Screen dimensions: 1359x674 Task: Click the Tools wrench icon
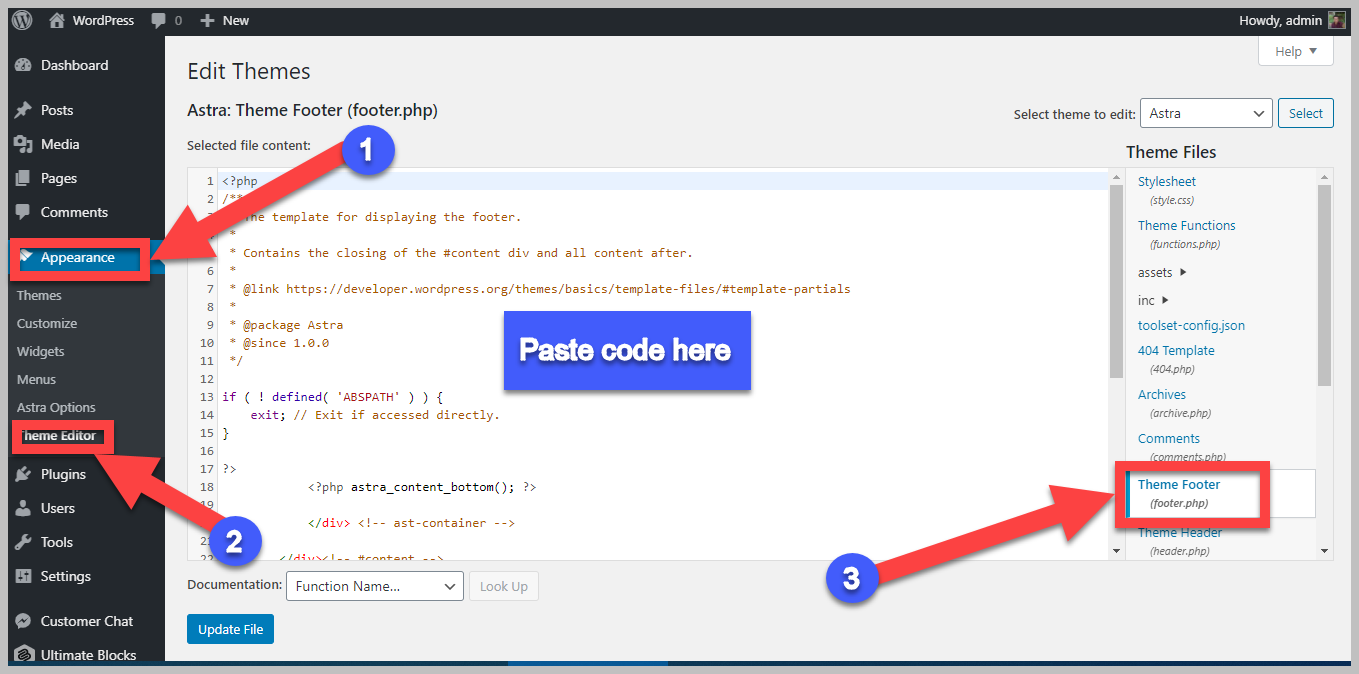(23, 542)
